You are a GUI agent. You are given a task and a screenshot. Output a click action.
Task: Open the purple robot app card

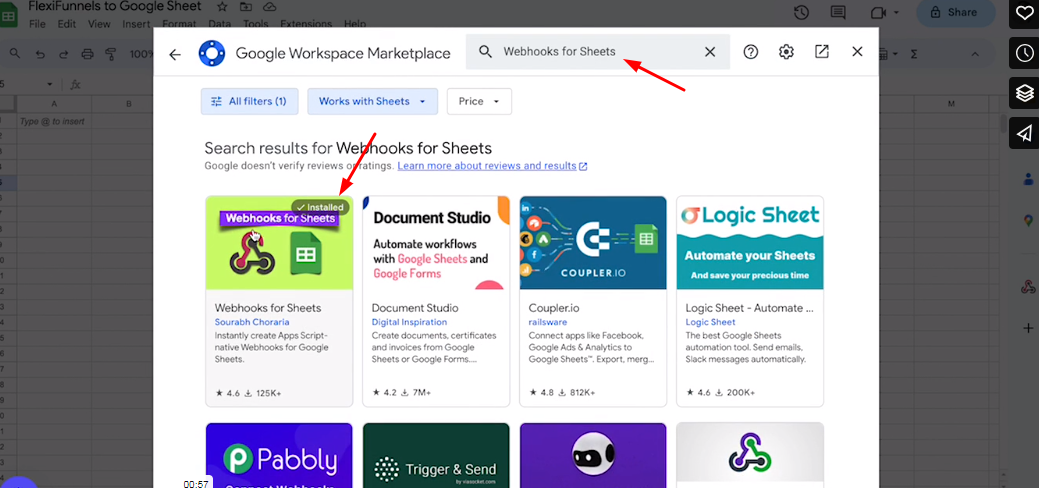(593, 456)
